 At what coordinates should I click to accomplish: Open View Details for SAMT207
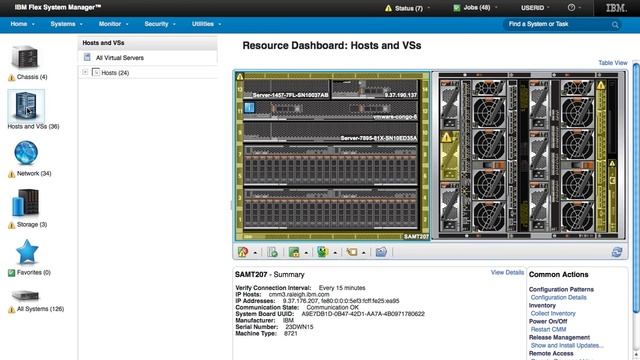pyautogui.click(x=507, y=272)
